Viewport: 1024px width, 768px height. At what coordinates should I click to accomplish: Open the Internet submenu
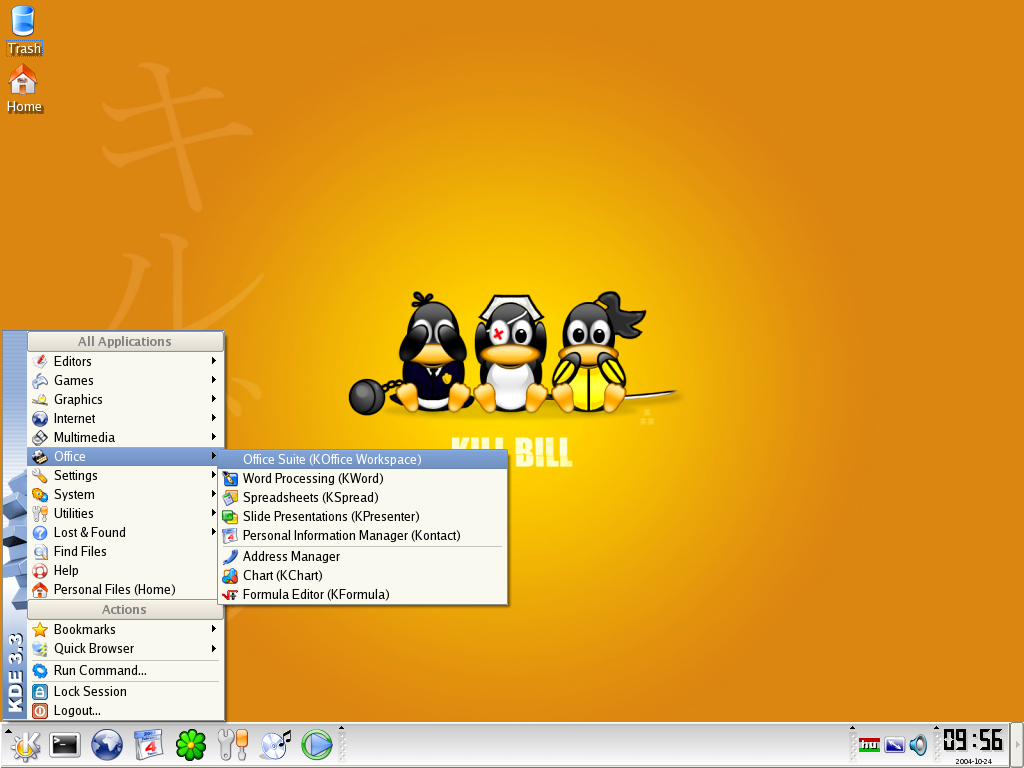pos(124,418)
